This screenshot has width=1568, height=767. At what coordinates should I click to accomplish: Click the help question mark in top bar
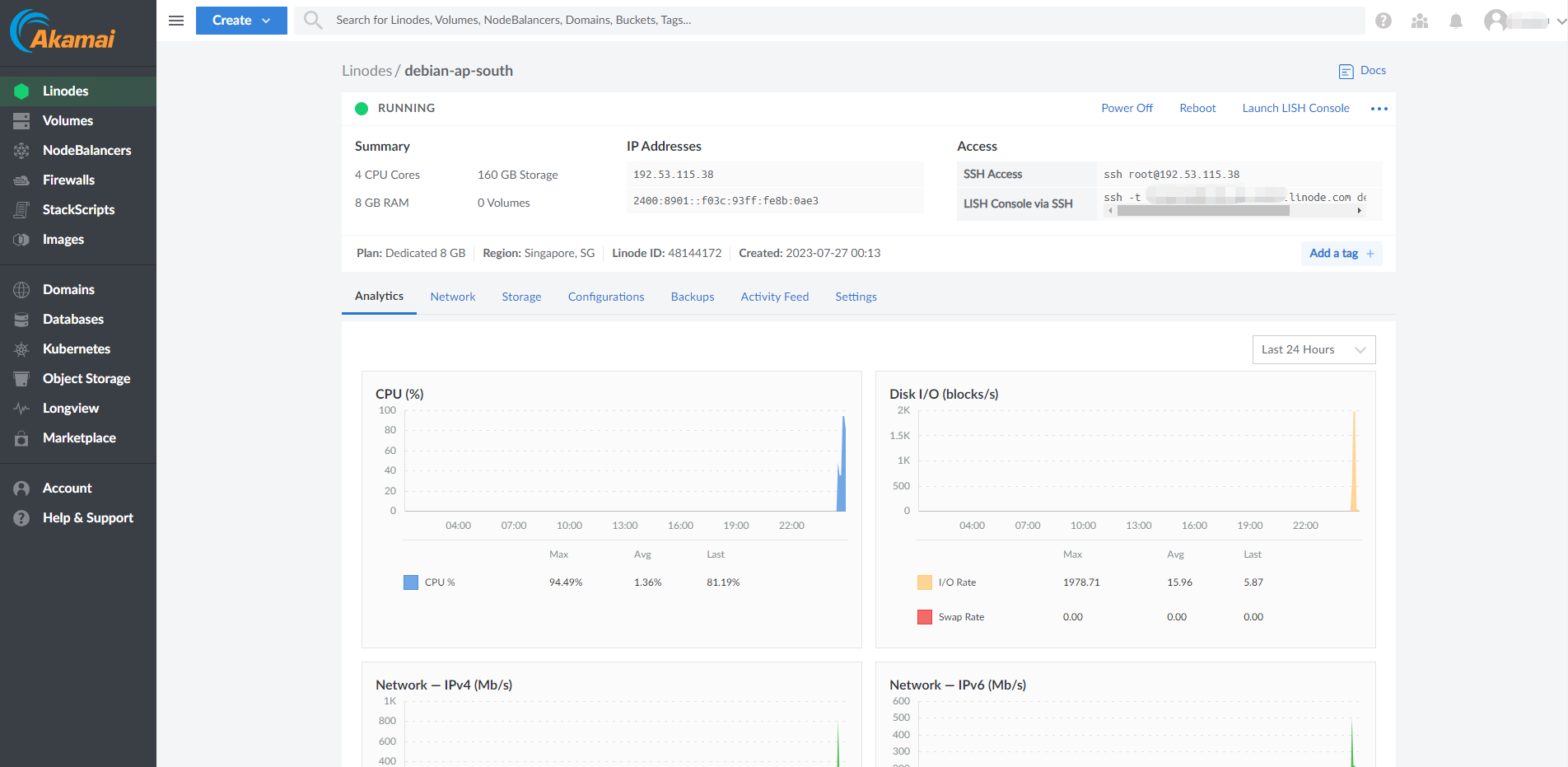click(1384, 21)
